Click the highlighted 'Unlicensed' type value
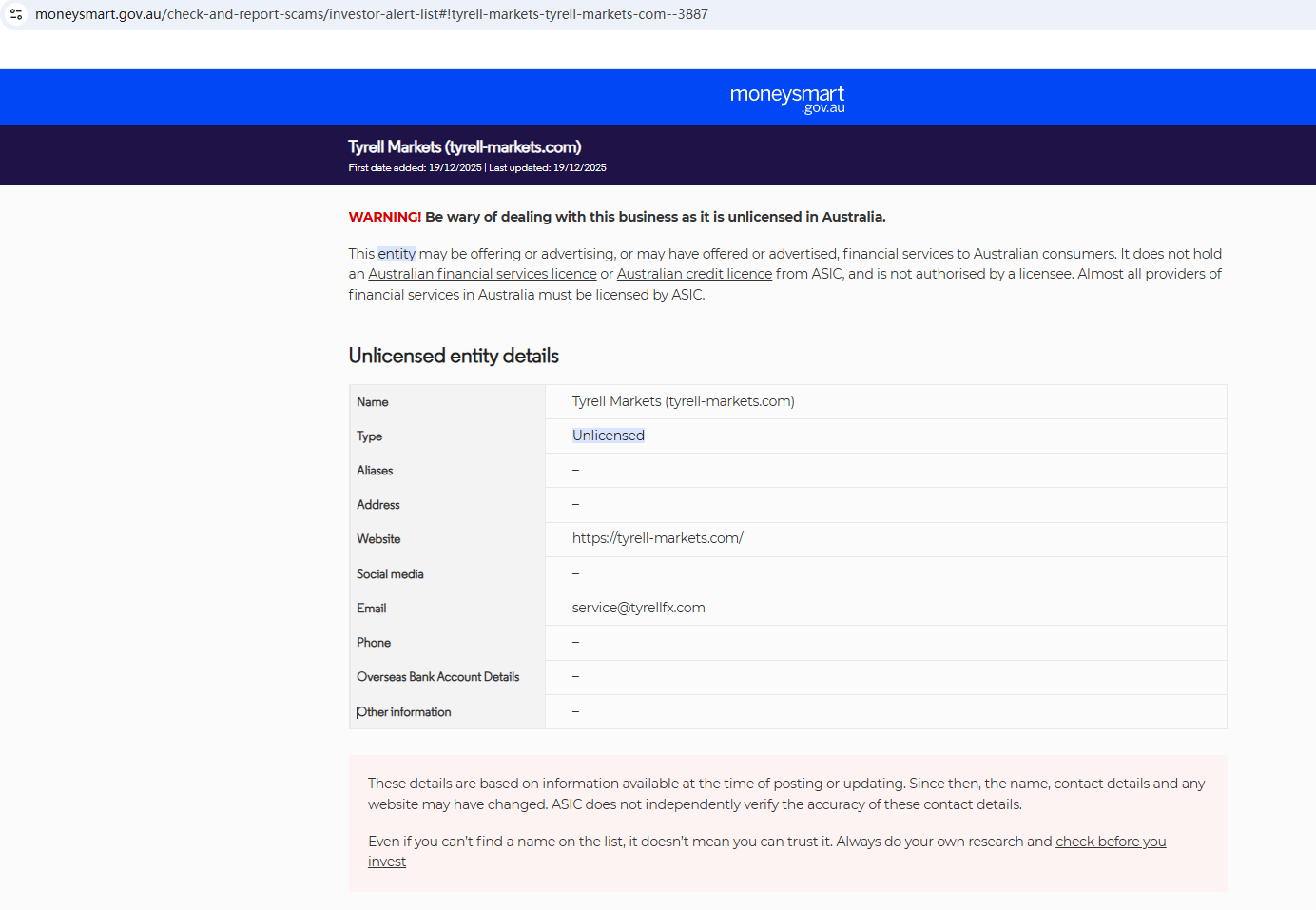1316x910 pixels. [609, 436]
